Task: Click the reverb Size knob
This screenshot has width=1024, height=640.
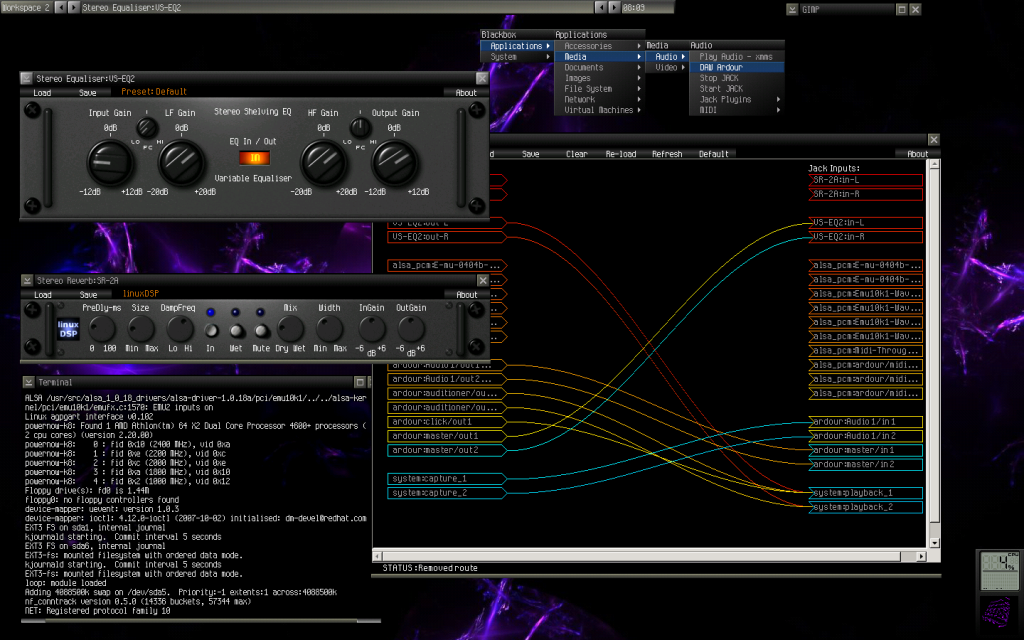Action: (140, 328)
